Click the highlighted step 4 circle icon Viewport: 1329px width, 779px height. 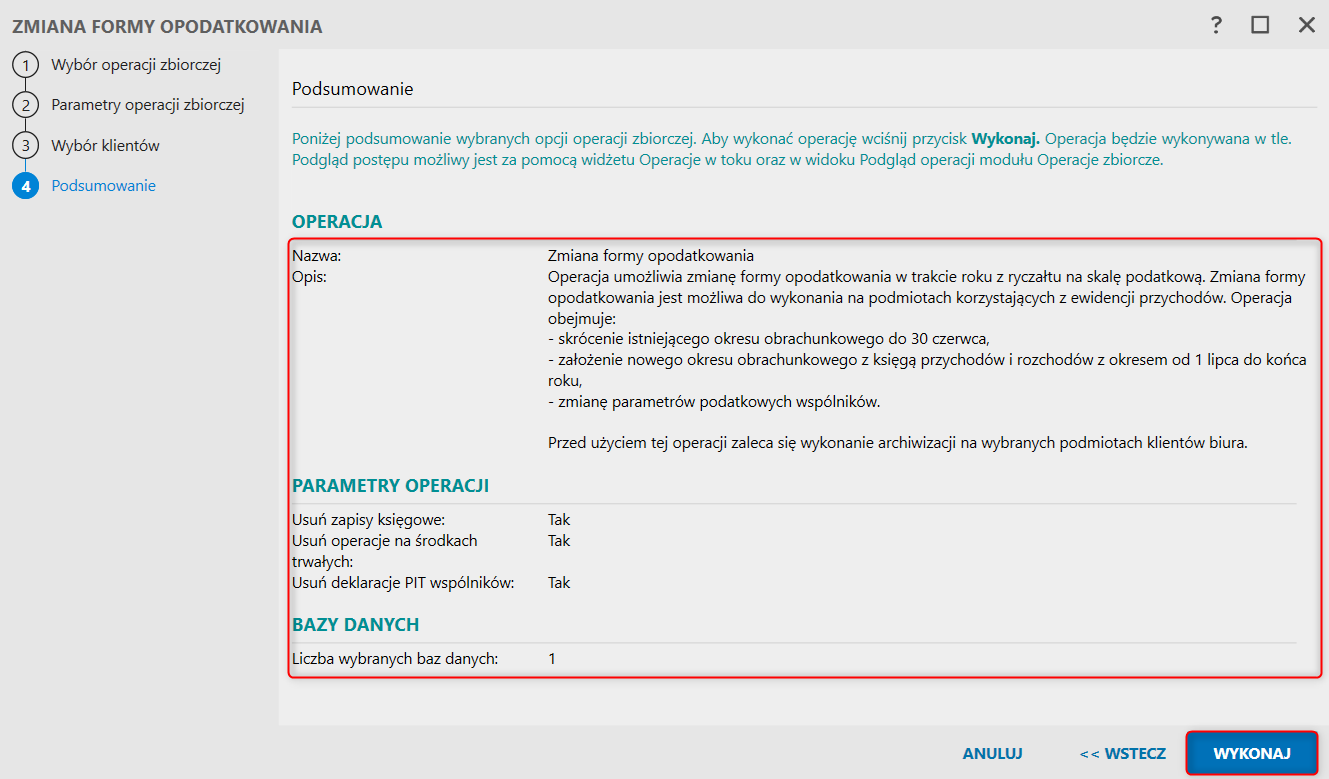pyautogui.click(x=24, y=186)
